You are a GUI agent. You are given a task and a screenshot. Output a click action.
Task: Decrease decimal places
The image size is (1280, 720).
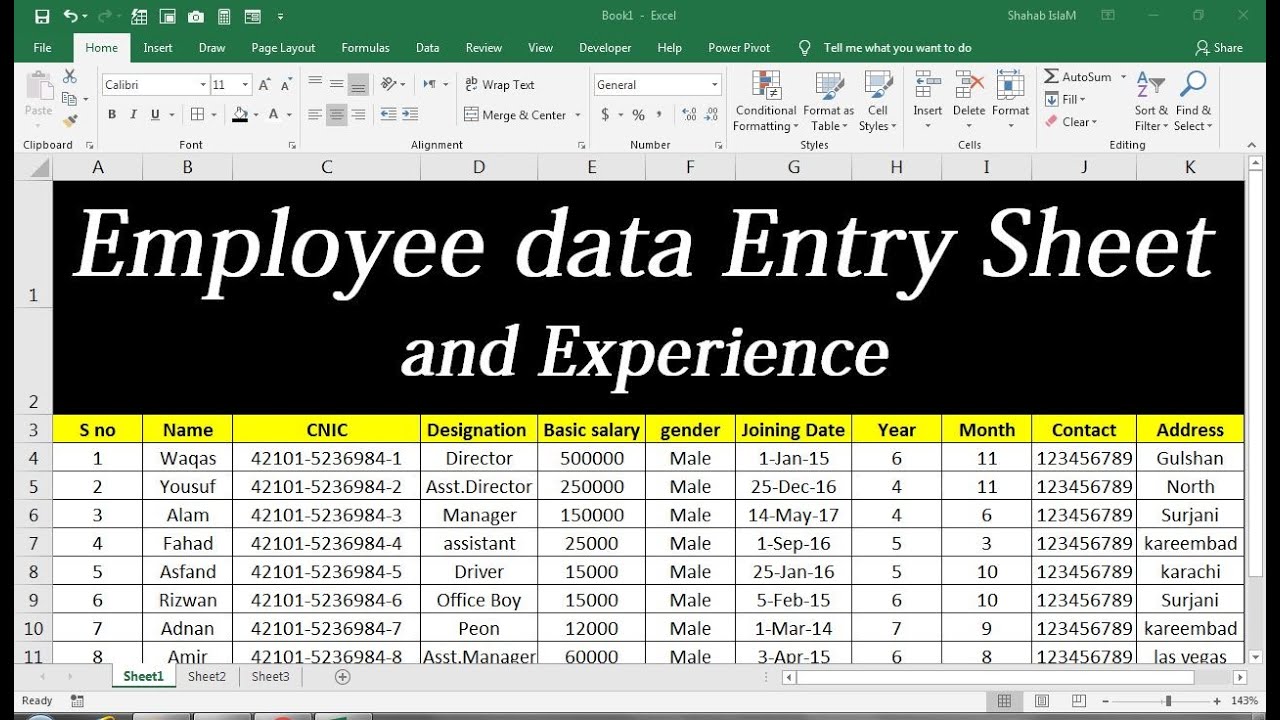[709, 115]
